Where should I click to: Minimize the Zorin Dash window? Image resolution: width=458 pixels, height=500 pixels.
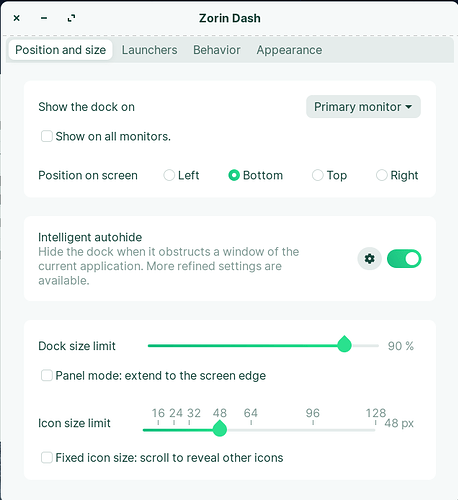tap(44, 18)
